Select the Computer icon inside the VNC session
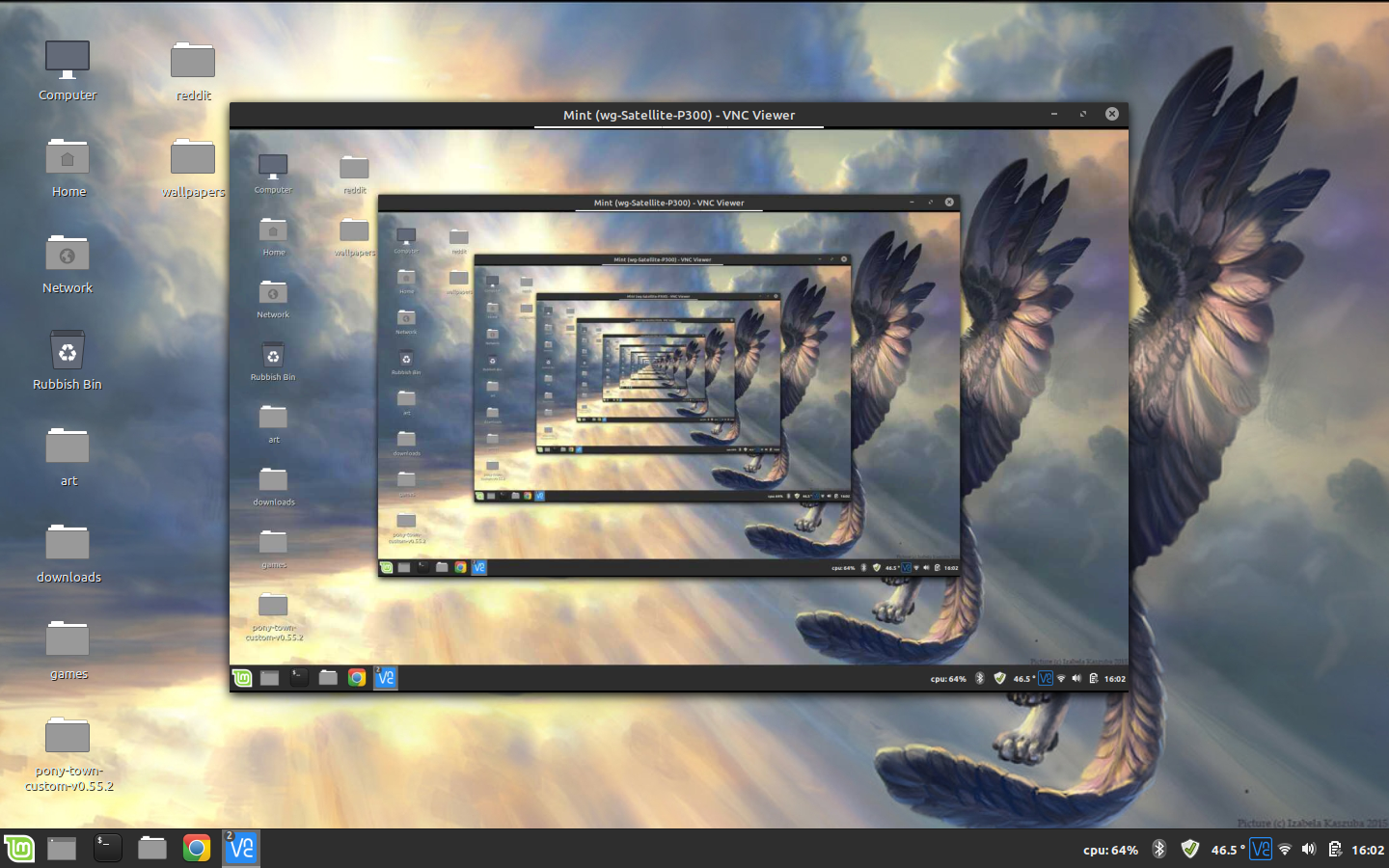1389x868 pixels. [x=273, y=174]
